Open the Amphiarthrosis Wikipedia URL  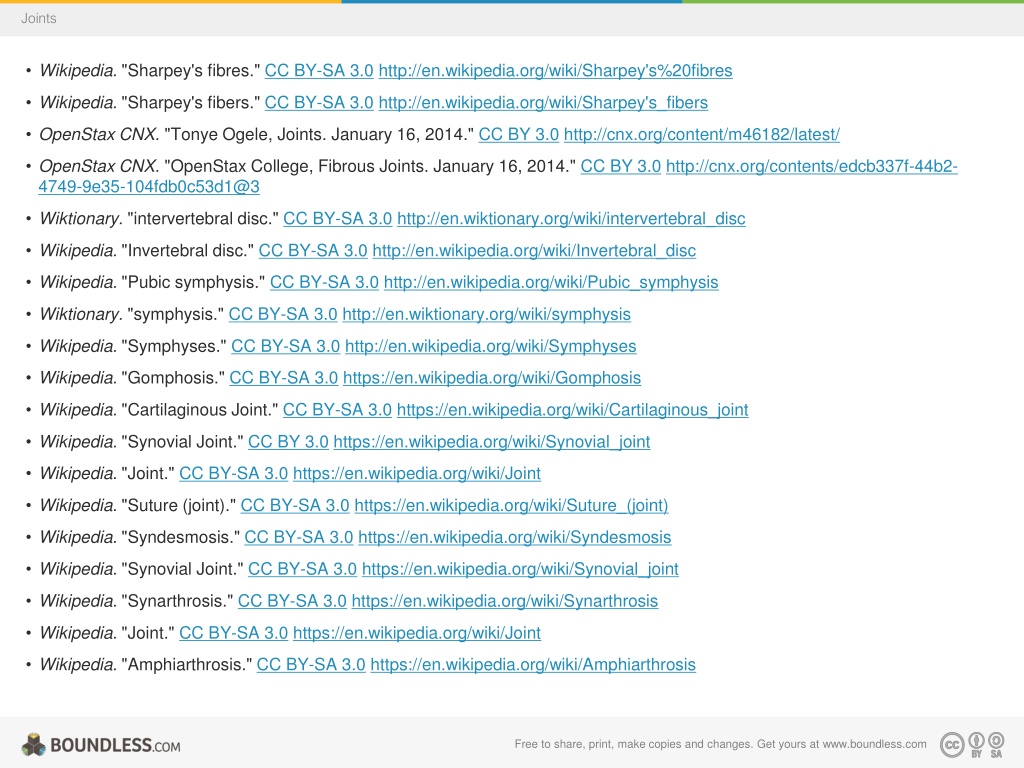click(x=533, y=665)
